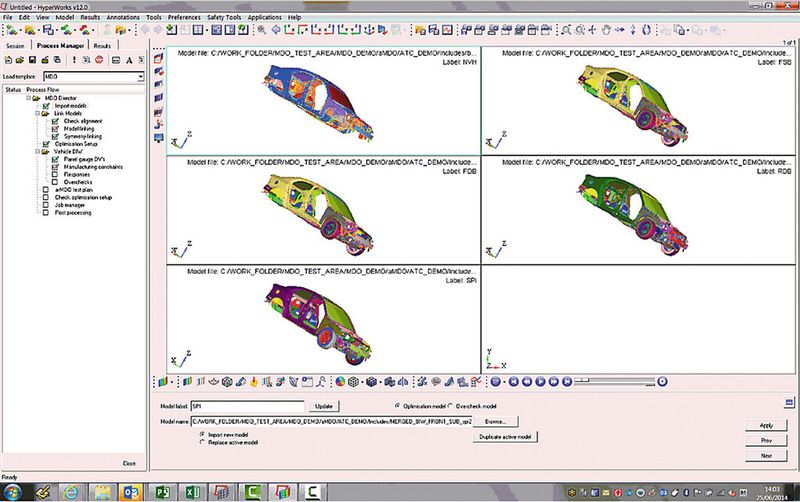Select the Import new model radio button
Viewport: 800px width, 502px height.
[x=203, y=435]
